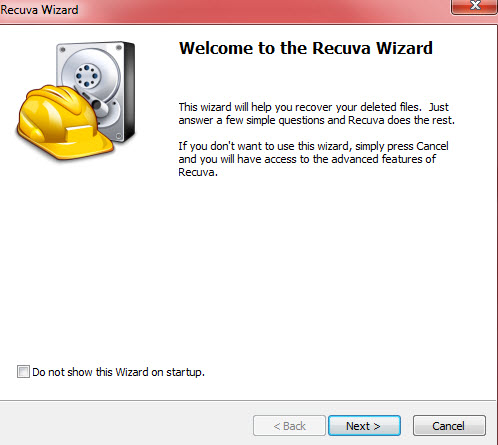The image size is (498, 445).
Task: Click the 'Recuva Wizard' title bar text
Action: 39,10
